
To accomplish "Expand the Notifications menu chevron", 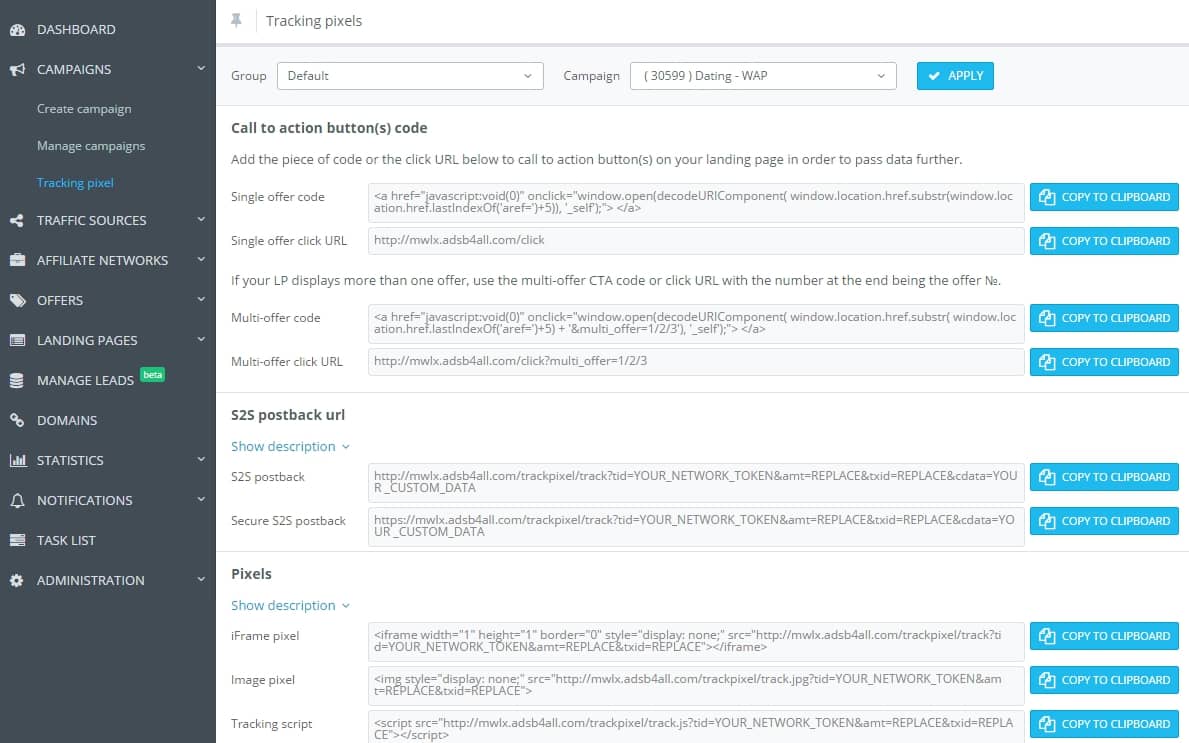I will (201, 499).
